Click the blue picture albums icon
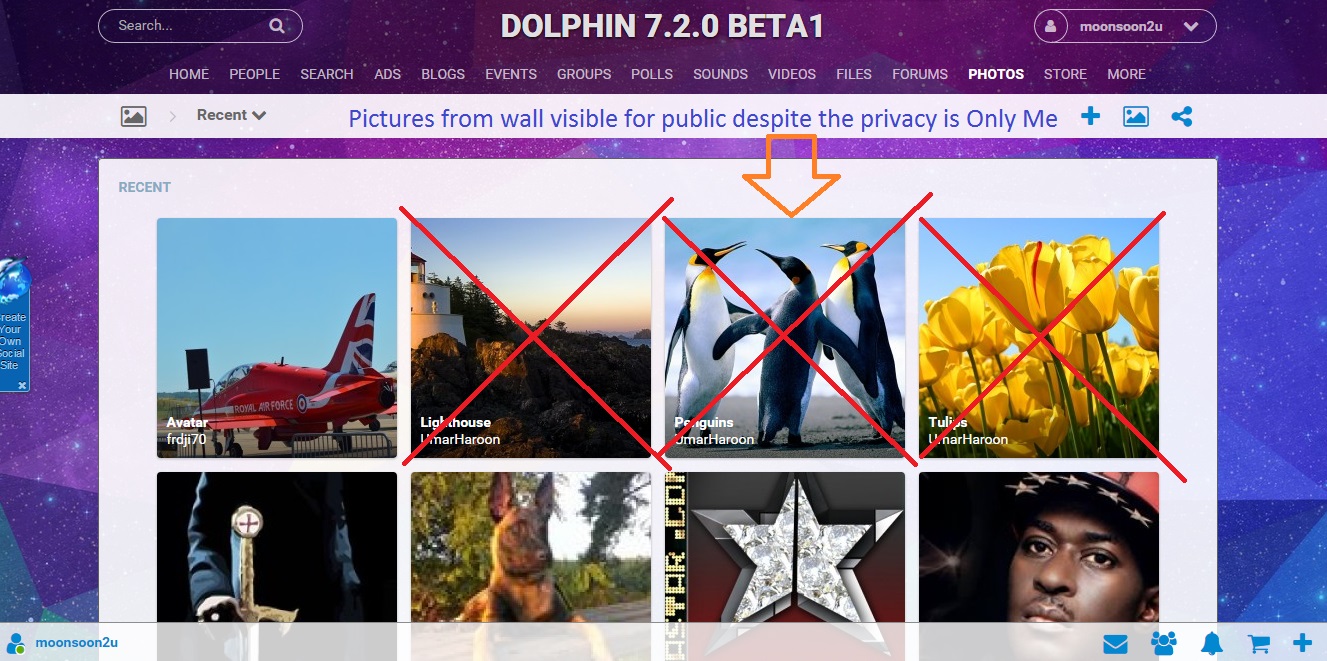 [x=1136, y=116]
